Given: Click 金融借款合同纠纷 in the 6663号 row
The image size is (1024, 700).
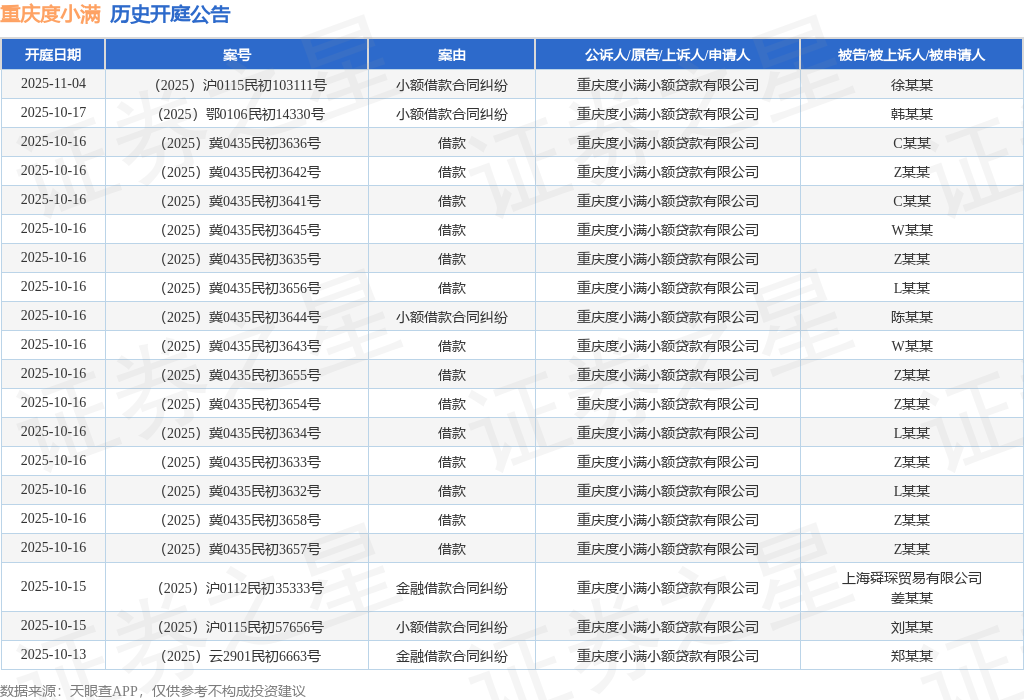Looking at the screenshot, I should (451, 656).
